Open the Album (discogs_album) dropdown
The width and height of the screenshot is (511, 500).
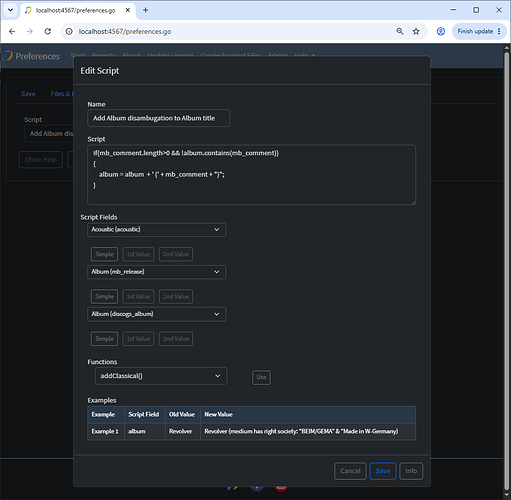tap(156, 314)
